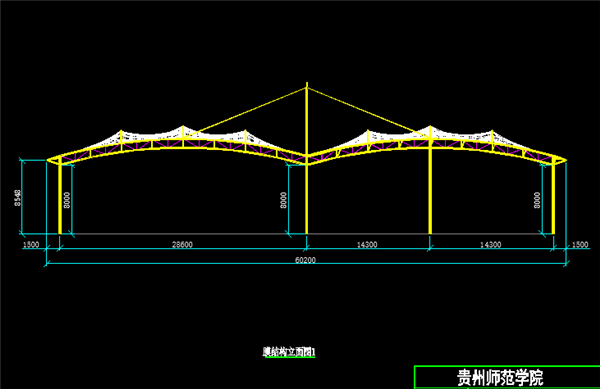Select the yellow column between the 14300 spans
Viewport: 600px width, 389px height.
430,187
